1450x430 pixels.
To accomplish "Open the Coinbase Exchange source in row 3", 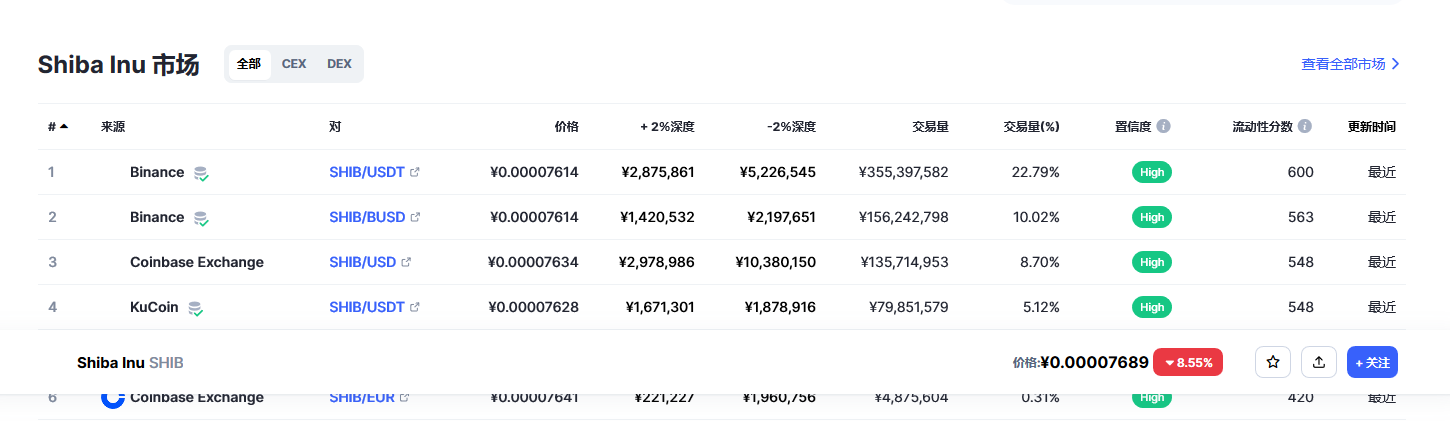I will click(x=197, y=262).
